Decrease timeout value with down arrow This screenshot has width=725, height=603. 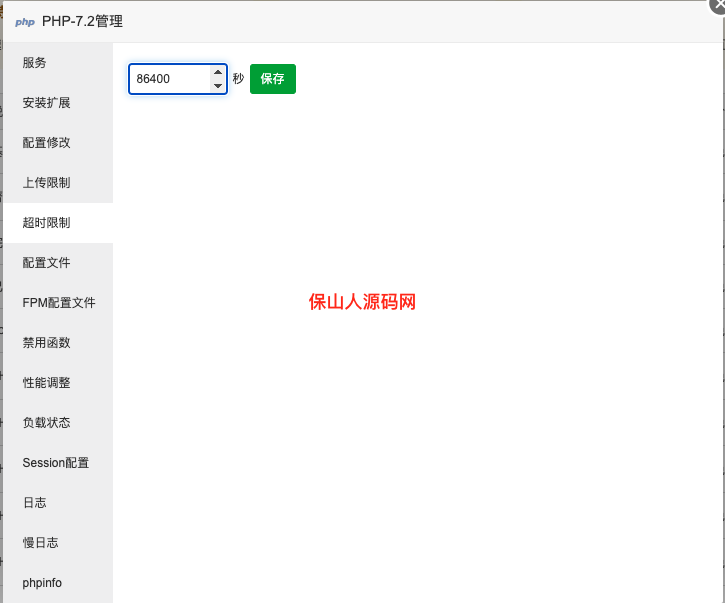pyautogui.click(x=218, y=86)
